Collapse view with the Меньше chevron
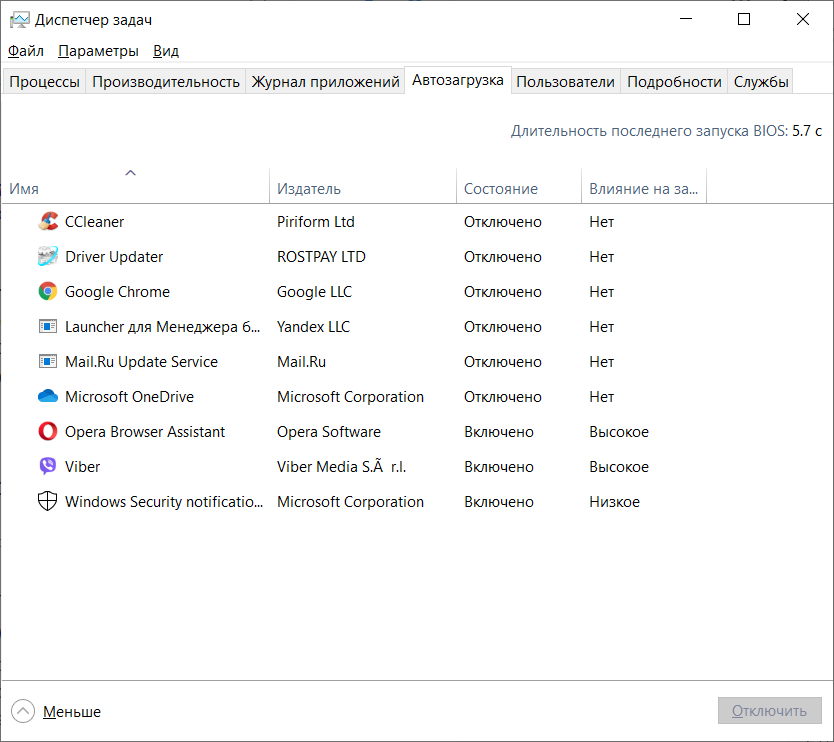The width and height of the screenshot is (834, 742). click(22, 712)
